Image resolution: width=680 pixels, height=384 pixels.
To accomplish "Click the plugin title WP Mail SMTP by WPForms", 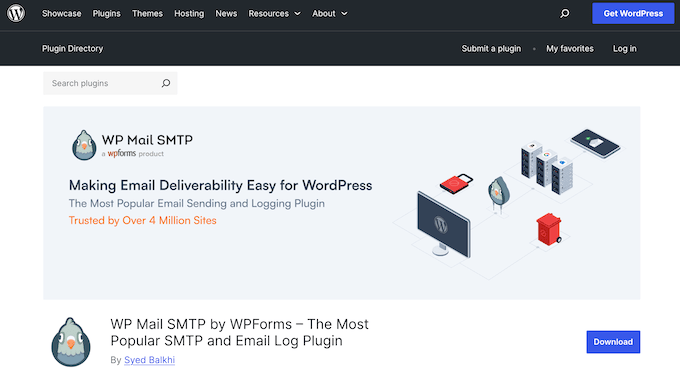I will coord(239,332).
